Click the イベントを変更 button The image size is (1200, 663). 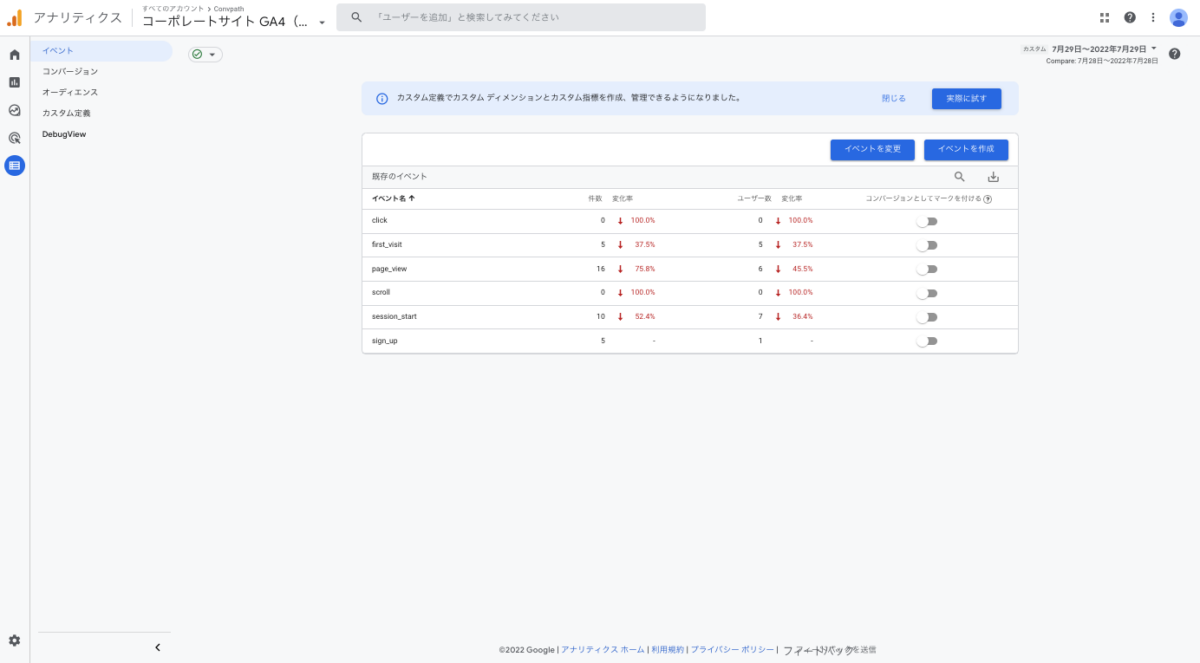click(872, 150)
